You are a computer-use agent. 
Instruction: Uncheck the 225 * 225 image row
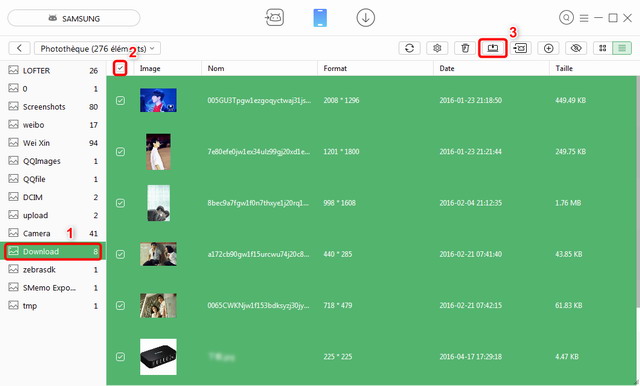coord(120,357)
